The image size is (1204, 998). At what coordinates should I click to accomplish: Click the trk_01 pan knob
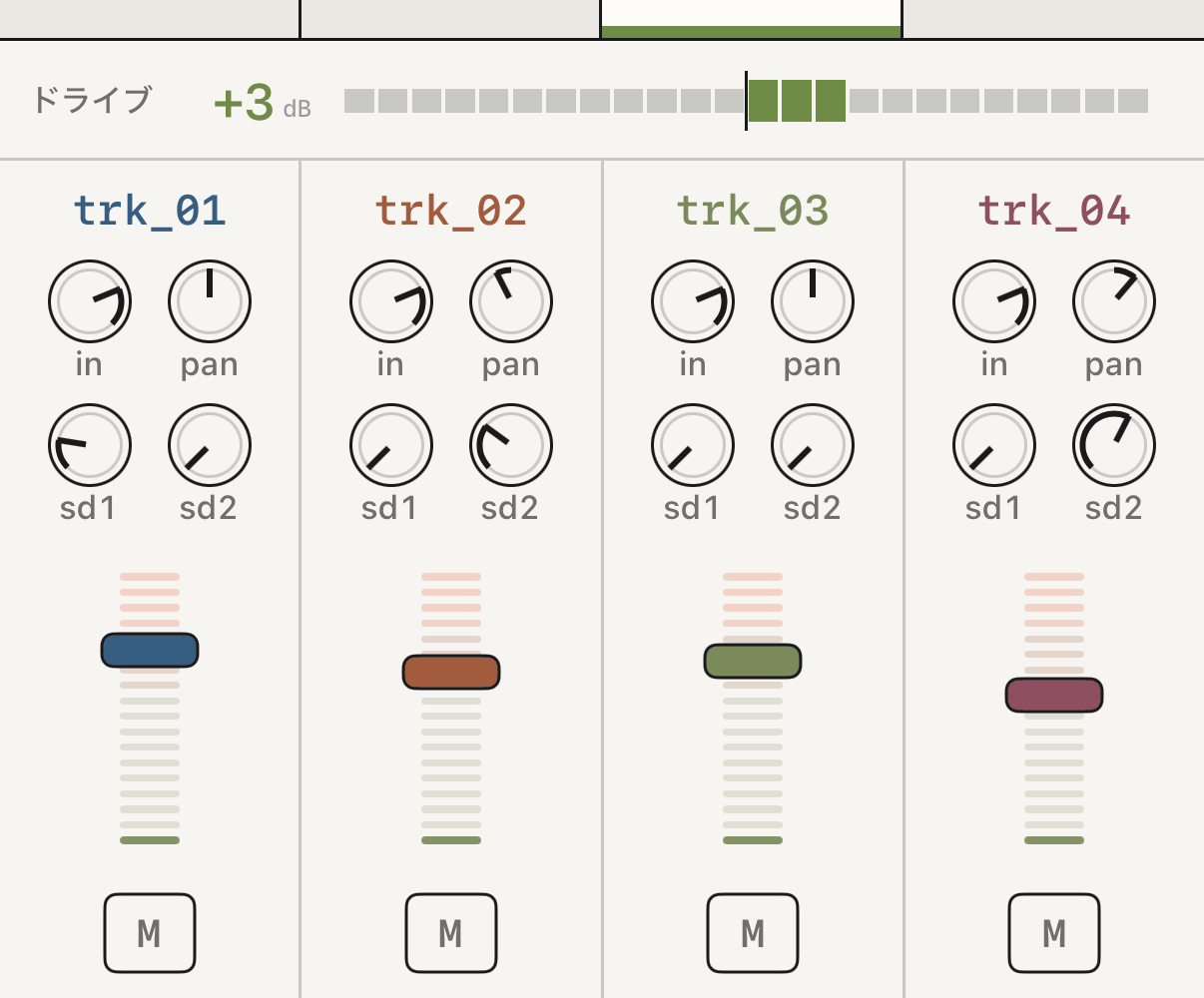(x=210, y=301)
